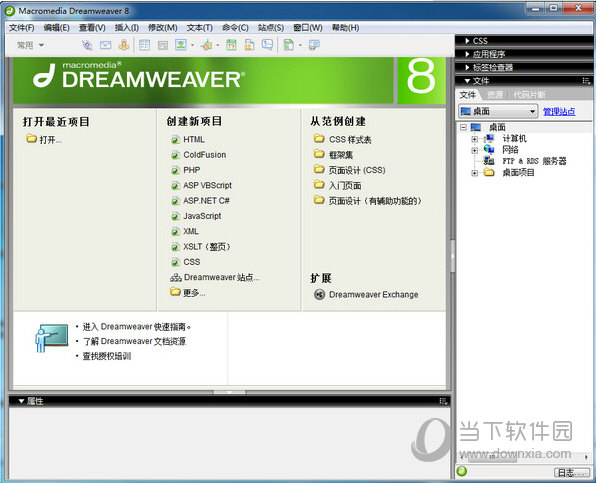Click the 查找授权培训 link
The width and height of the screenshot is (596, 483).
[x=107, y=356]
